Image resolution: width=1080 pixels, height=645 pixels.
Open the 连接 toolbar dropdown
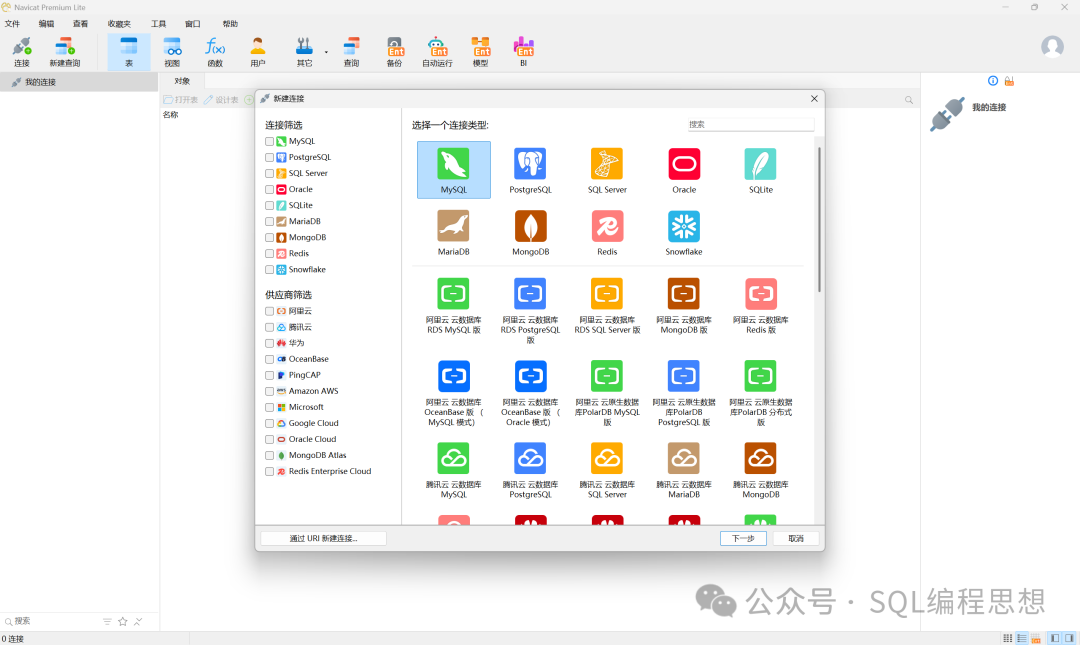click(x=21, y=51)
